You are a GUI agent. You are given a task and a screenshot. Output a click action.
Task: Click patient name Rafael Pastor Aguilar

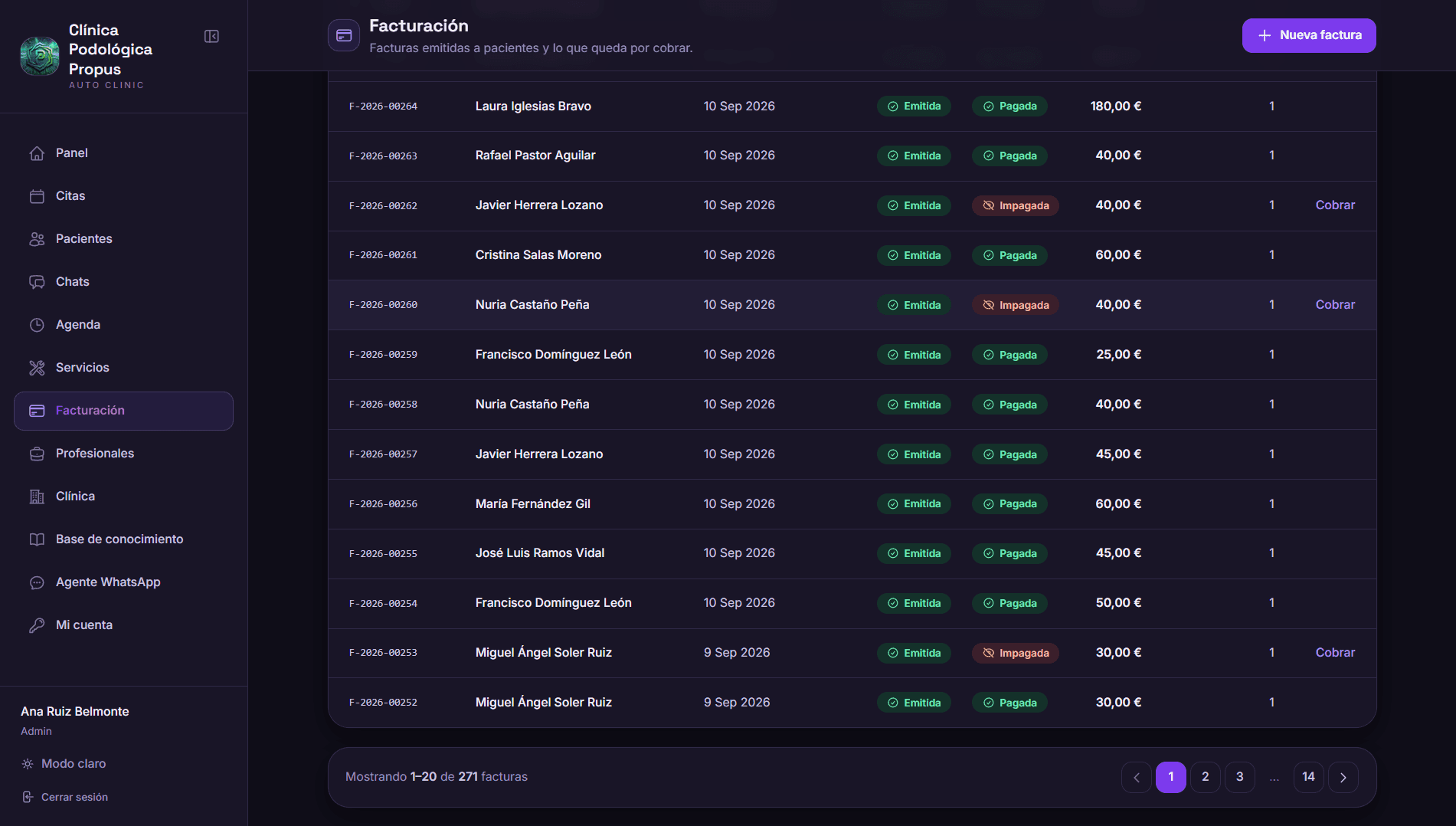pos(535,156)
